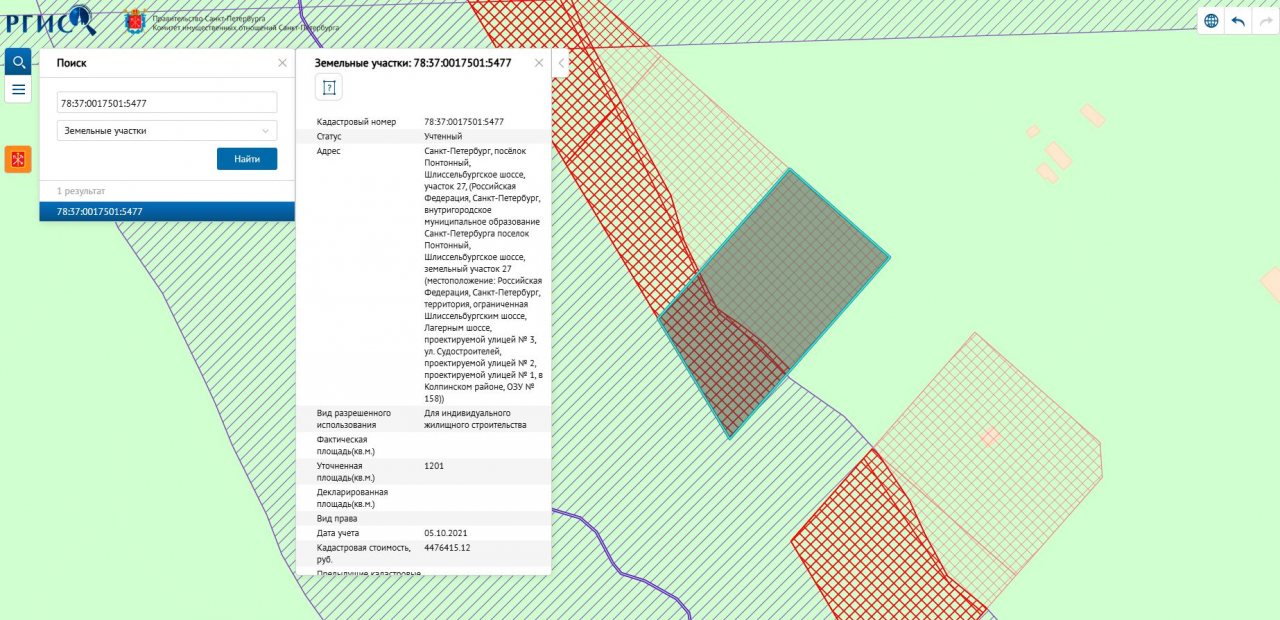The width and height of the screenshot is (1280, 620).
Task: Open the hamburger layers menu
Action: 18,89
